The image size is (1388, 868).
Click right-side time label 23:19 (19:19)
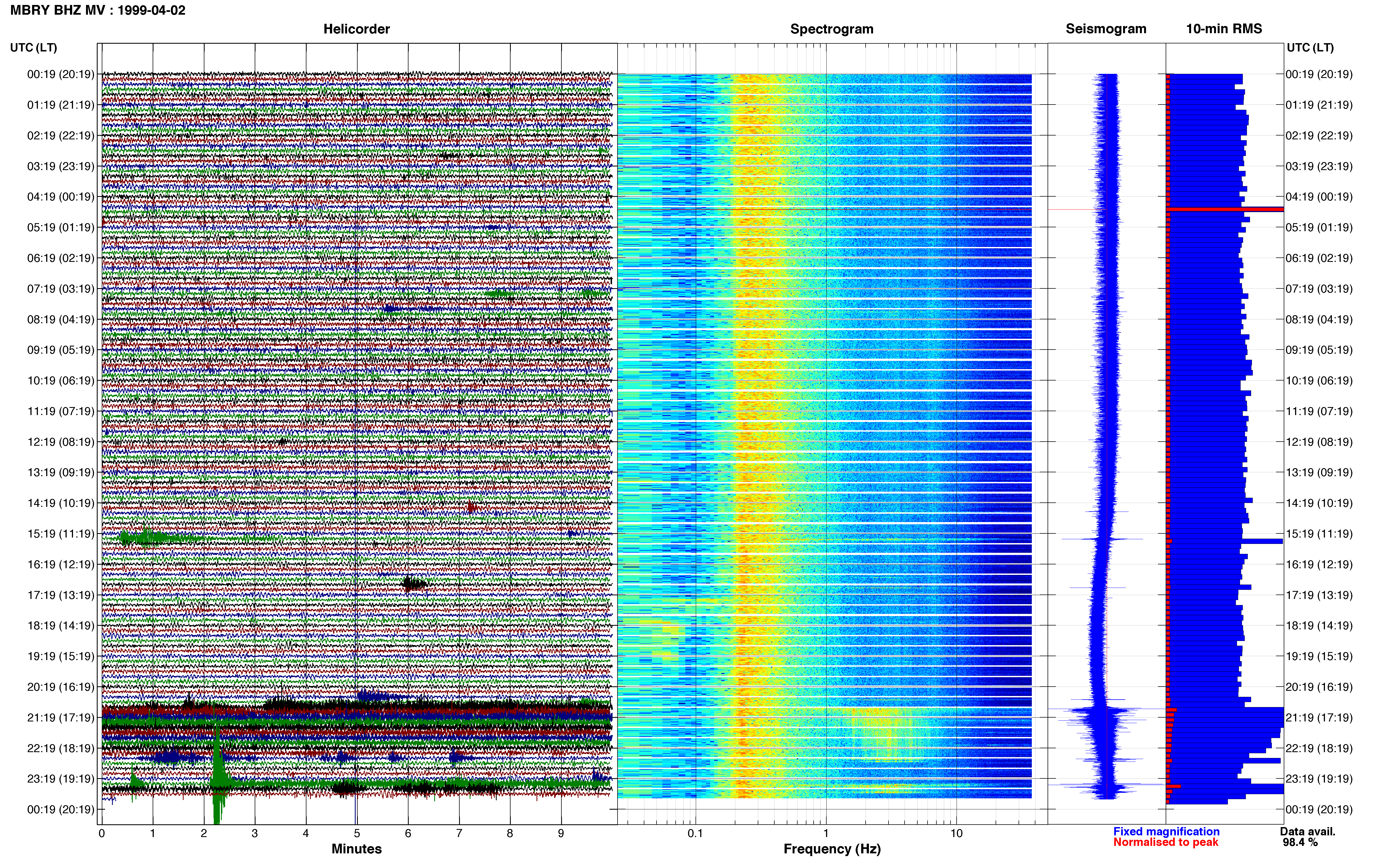[1319, 779]
